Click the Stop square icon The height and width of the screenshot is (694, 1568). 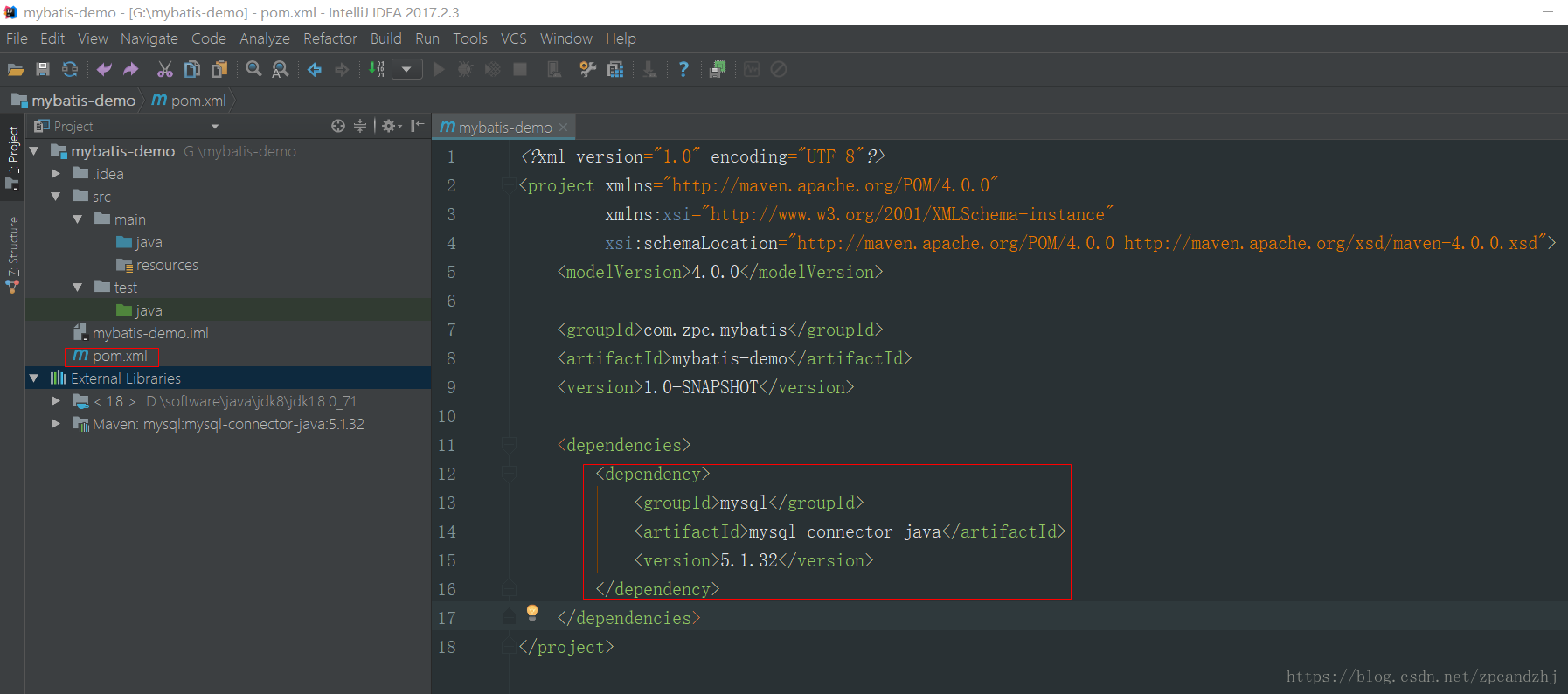click(x=520, y=69)
